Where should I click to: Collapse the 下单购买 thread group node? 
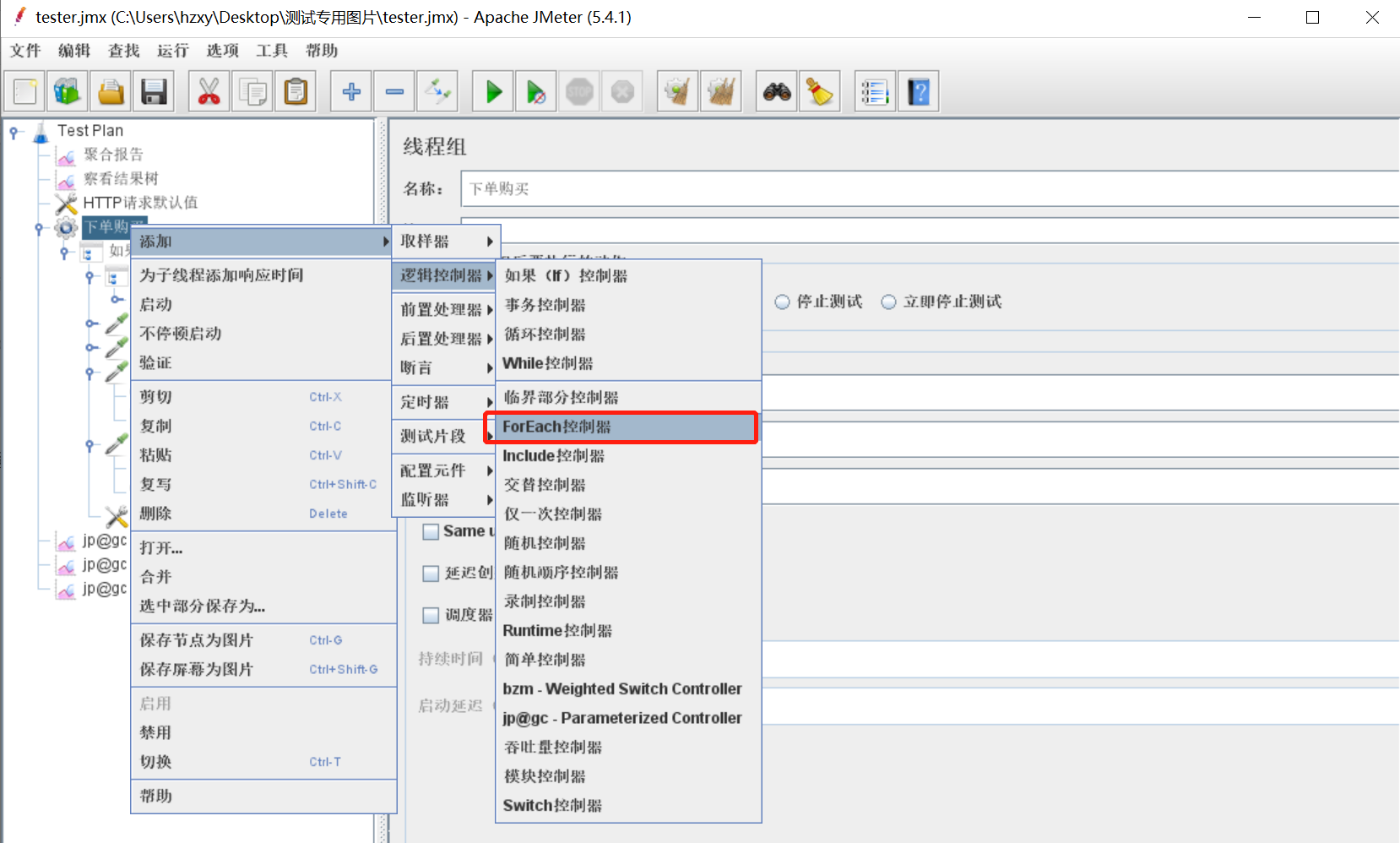[x=39, y=228]
